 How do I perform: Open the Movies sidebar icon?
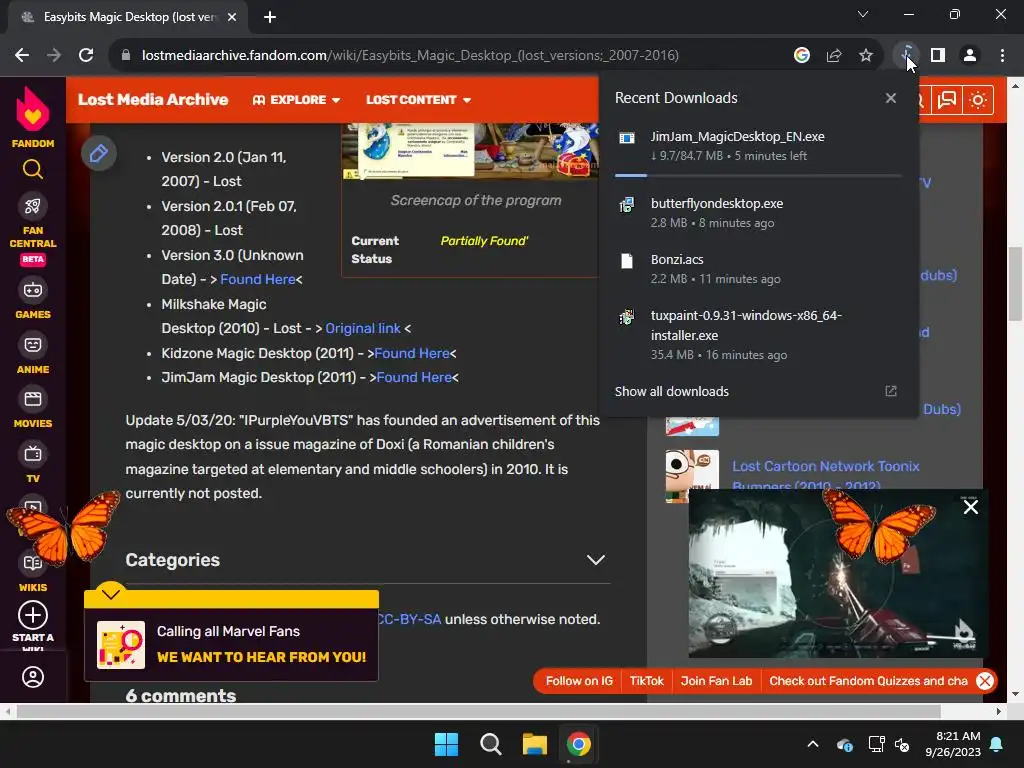coord(33,399)
